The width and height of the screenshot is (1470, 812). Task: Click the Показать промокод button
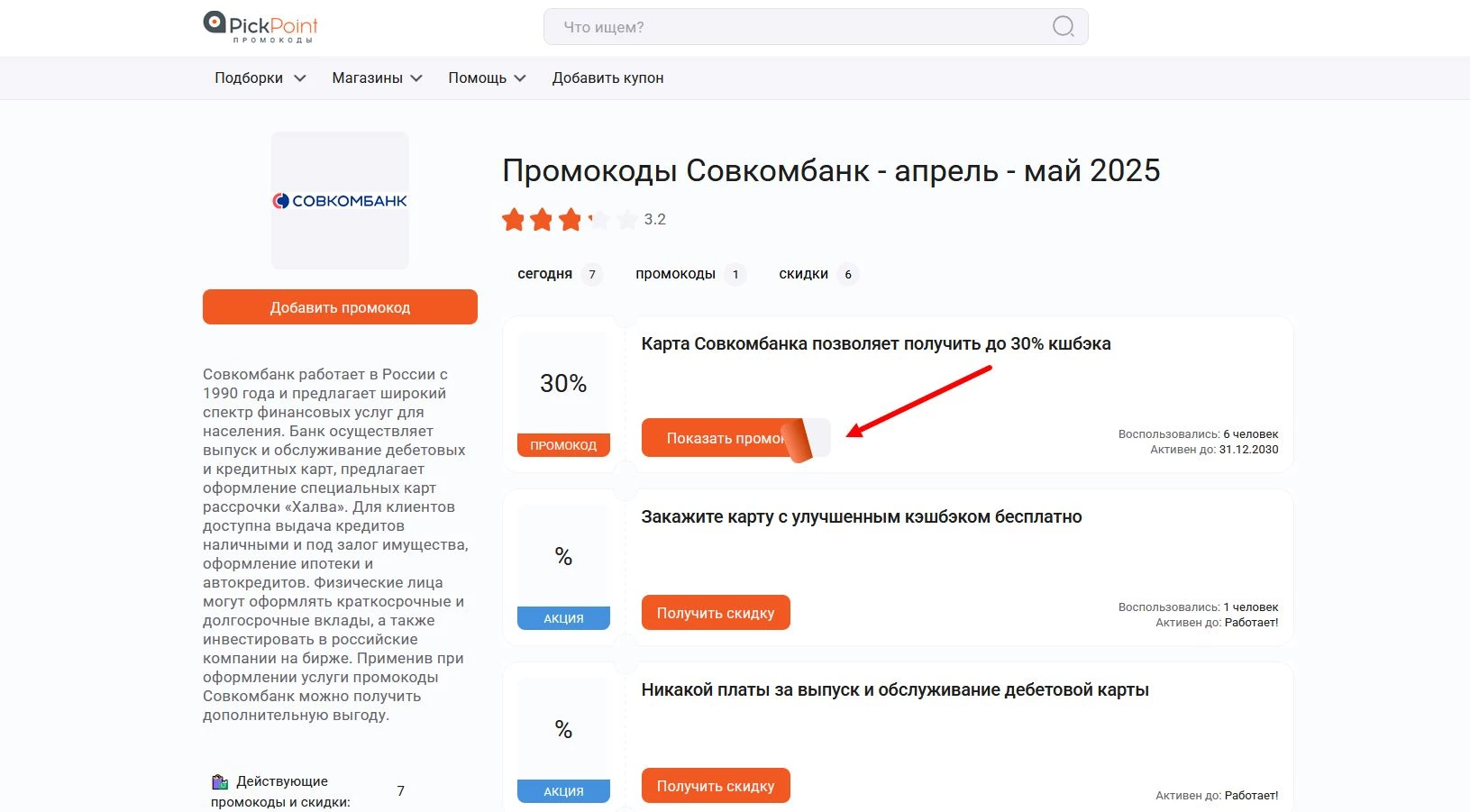(x=735, y=438)
